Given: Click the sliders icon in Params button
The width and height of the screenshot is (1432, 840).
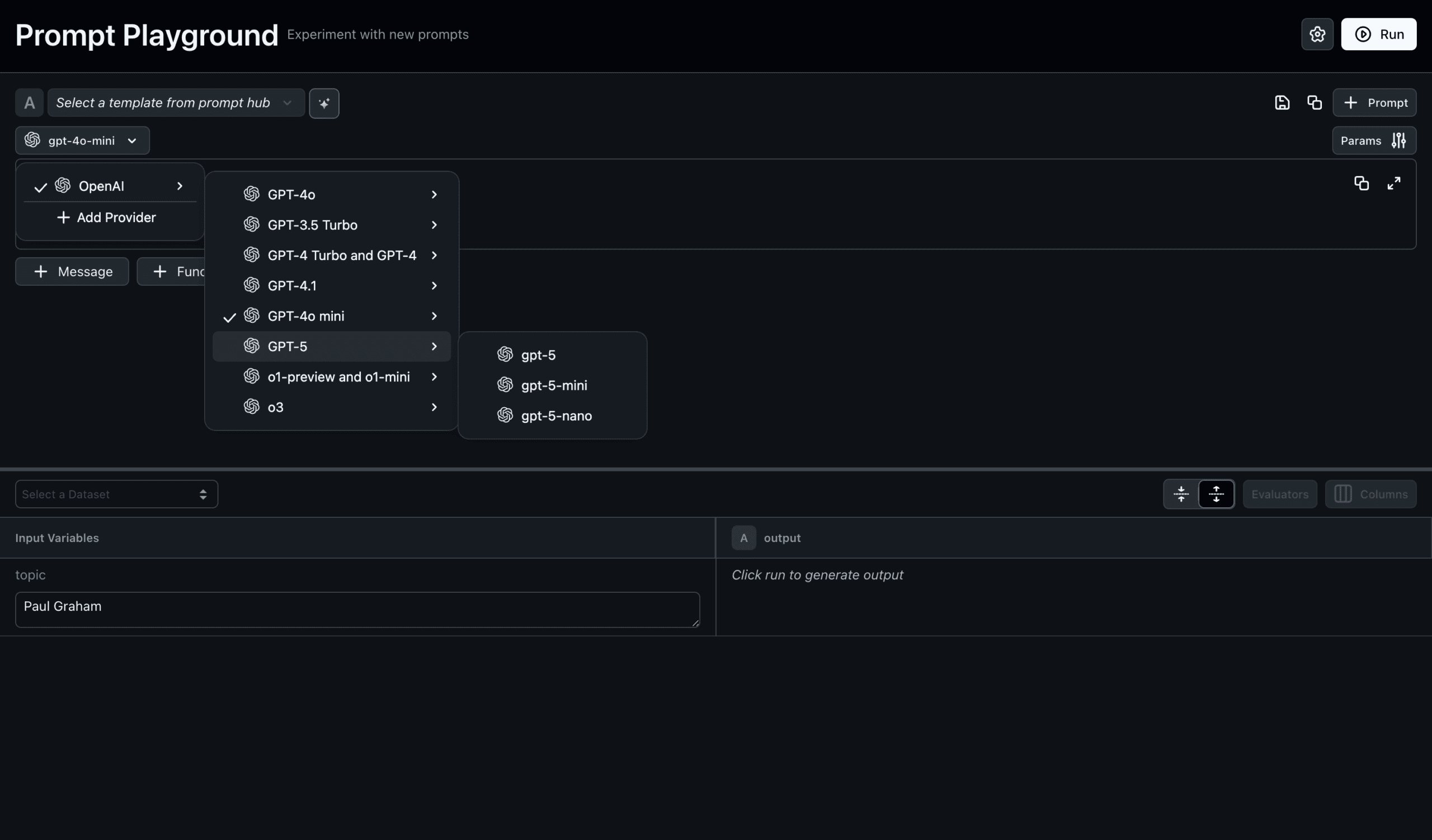Looking at the screenshot, I should point(1398,140).
